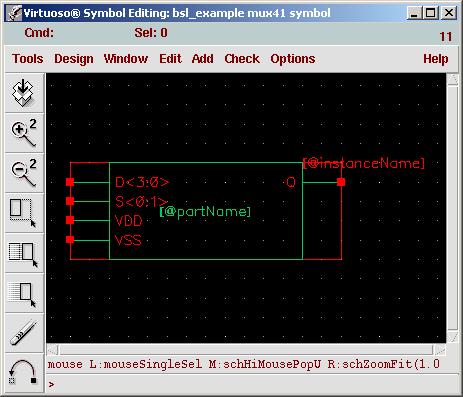This screenshot has height=397, width=463.
Task: Click the mouse bindings status line
Action: (244, 364)
